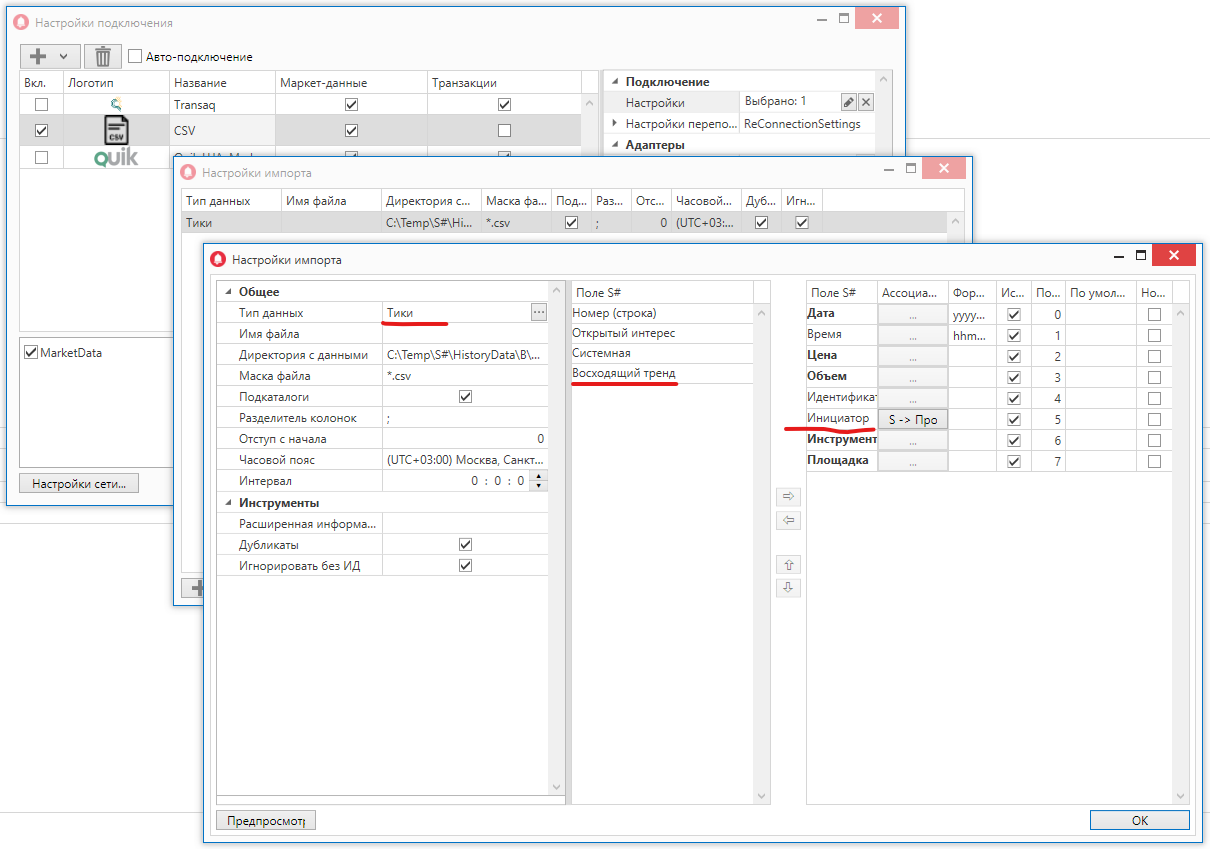Click the move up arrow button
Screen dimensions: 1210x849
point(789,565)
